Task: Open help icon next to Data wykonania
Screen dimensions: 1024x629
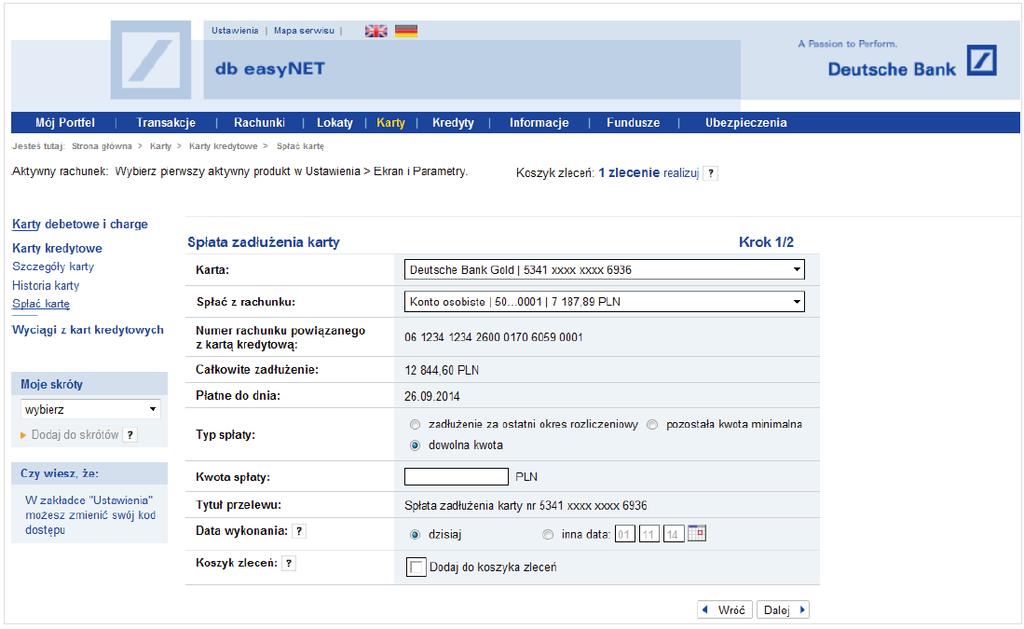Action: click(298, 531)
